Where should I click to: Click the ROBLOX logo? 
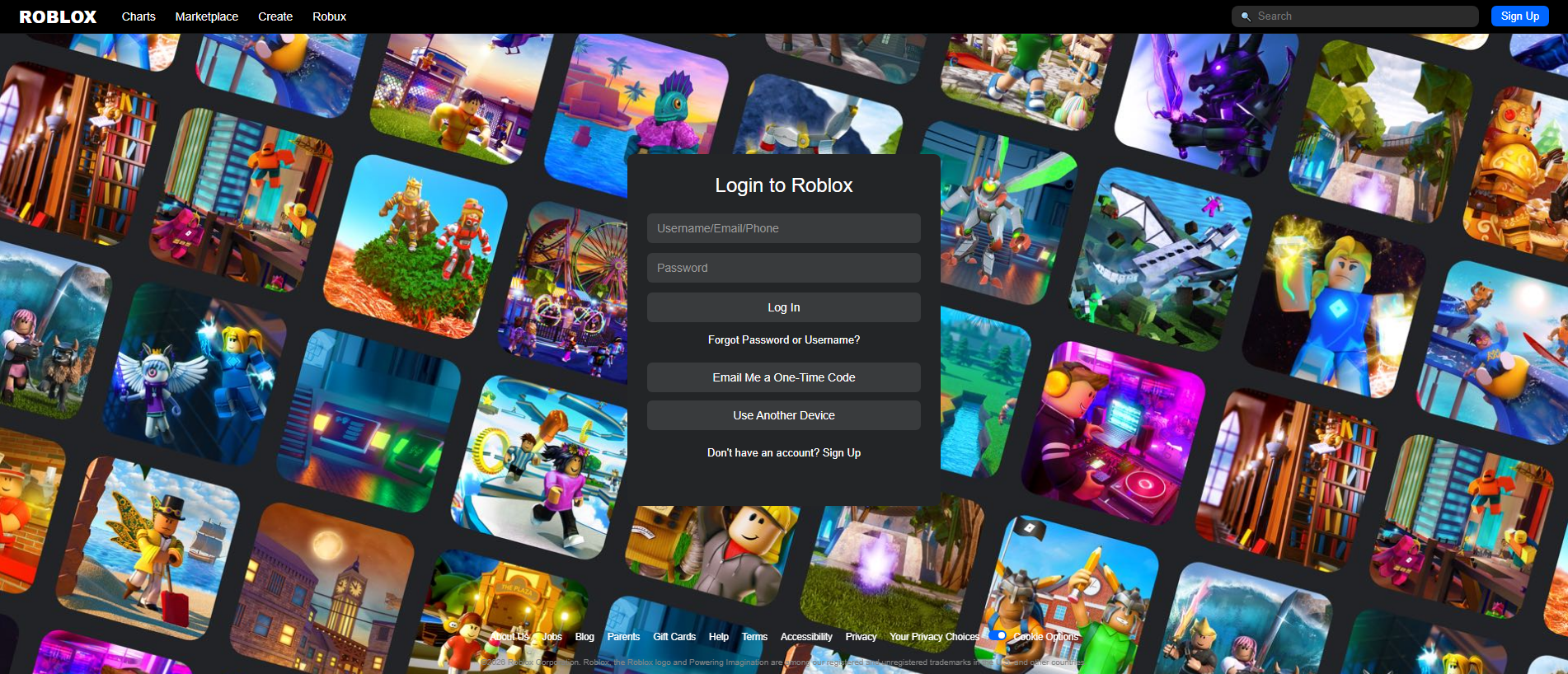(58, 16)
